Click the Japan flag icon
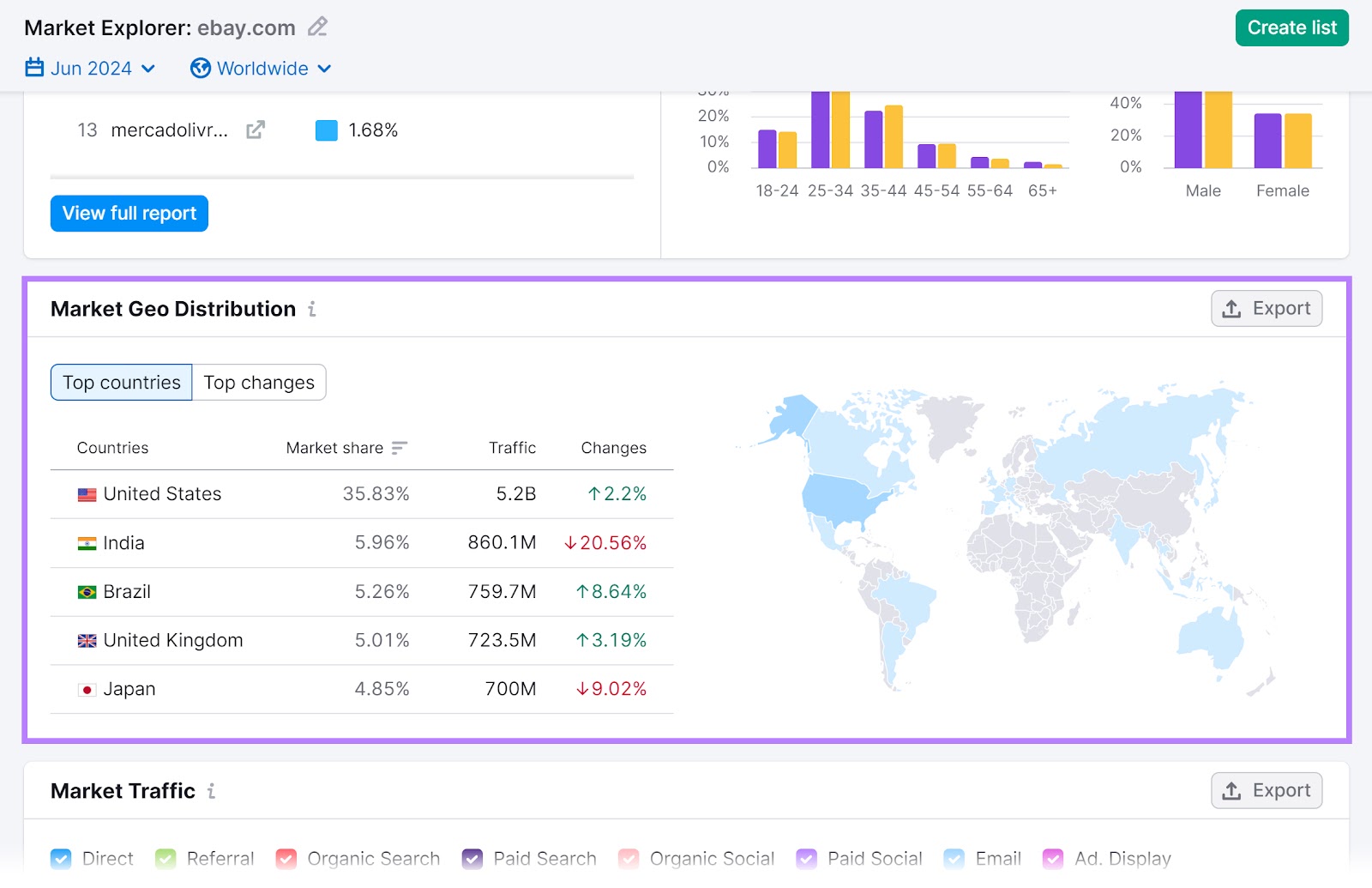Screen dimensions: 1372x888 [x=87, y=690]
